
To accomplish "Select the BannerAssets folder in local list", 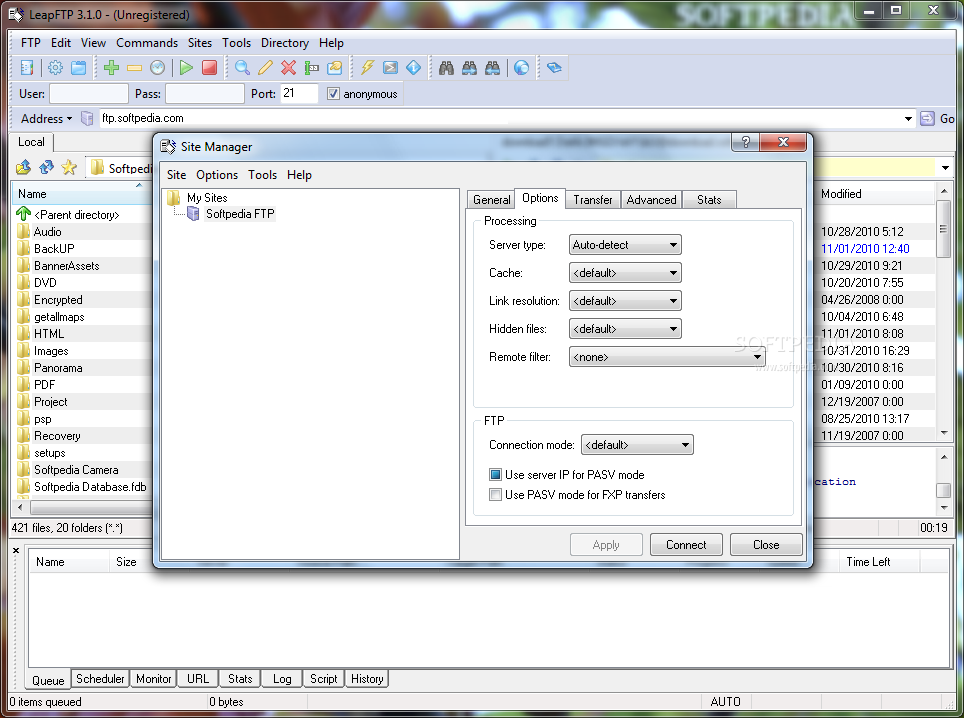I will tap(66, 266).
